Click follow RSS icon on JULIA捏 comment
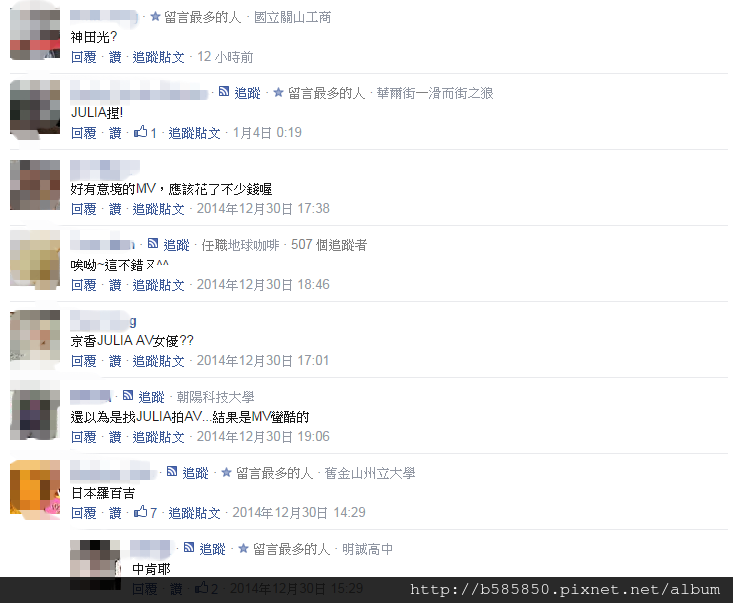The width and height of the screenshot is (733, 603). click(224, 92)
